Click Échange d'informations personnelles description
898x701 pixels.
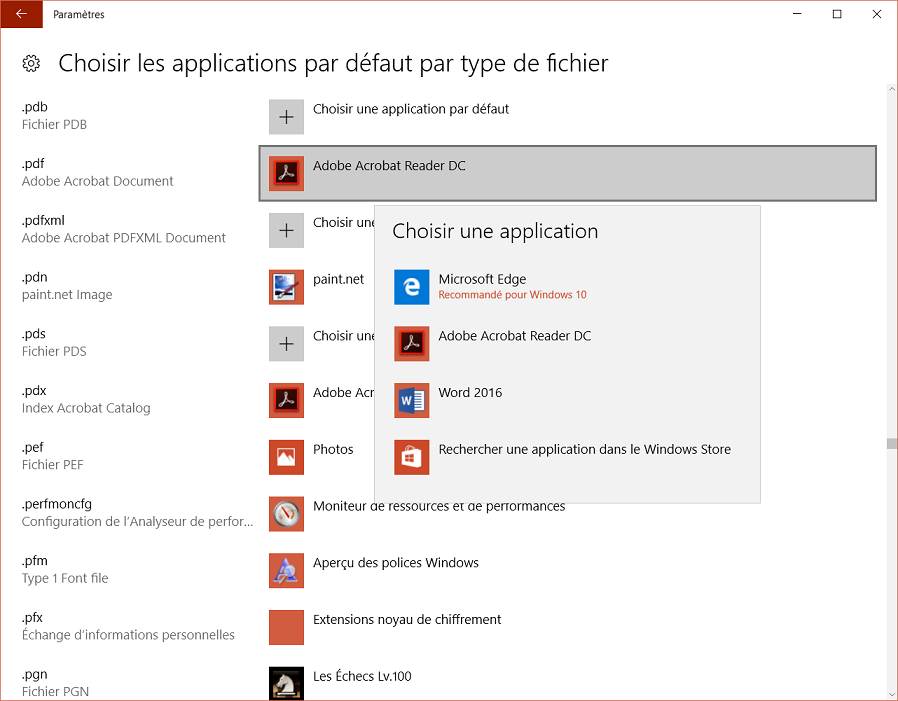tap(128, 635)
